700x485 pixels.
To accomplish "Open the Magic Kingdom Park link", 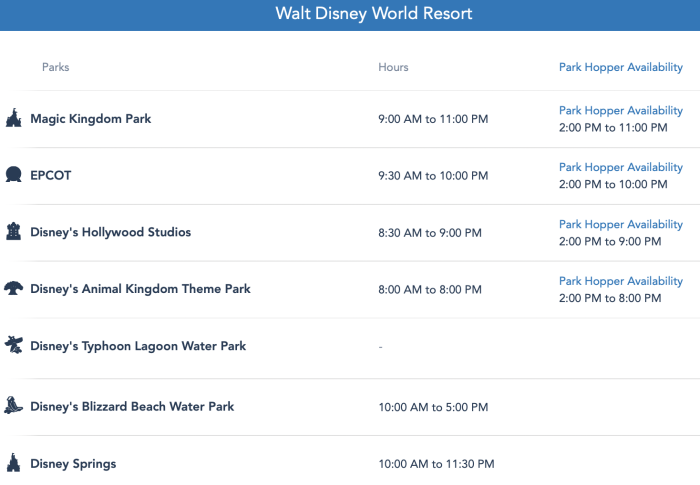I will [x=91, y=119].
